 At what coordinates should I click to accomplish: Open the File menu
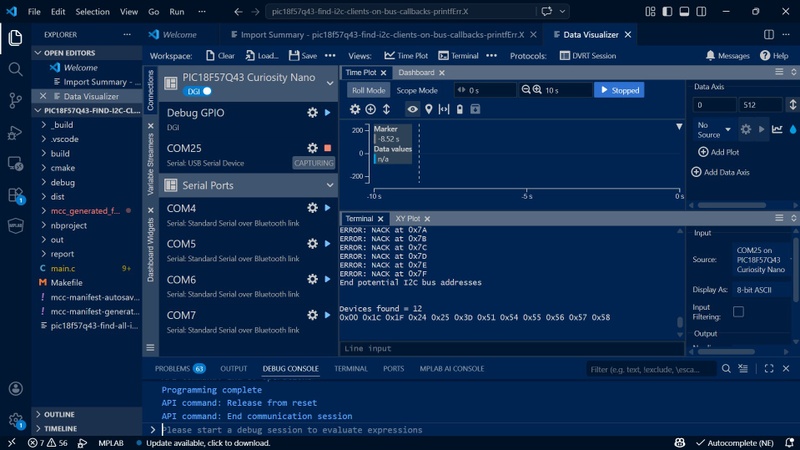click(x=34, y=11)
